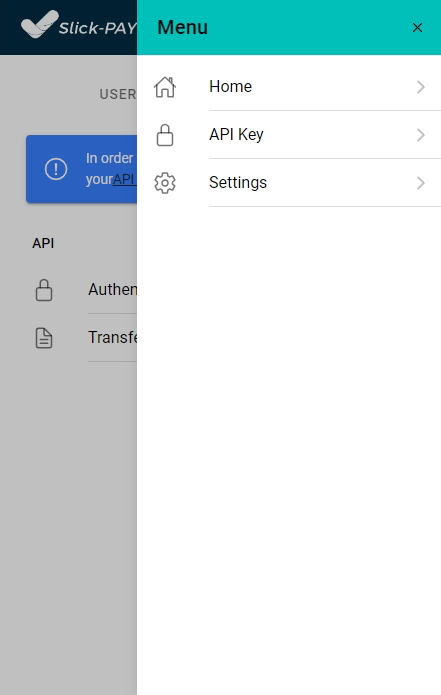
Task: Click the Slick-PAY logo in the header
Action: [x=78, y=25]
